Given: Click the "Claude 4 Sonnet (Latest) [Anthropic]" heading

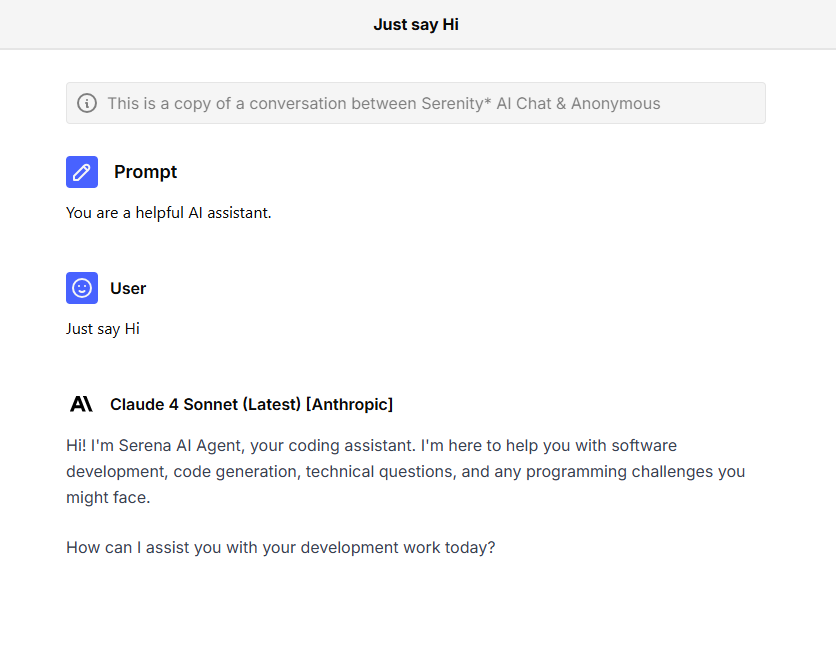Looking at the screenshot, I should 251,404.
